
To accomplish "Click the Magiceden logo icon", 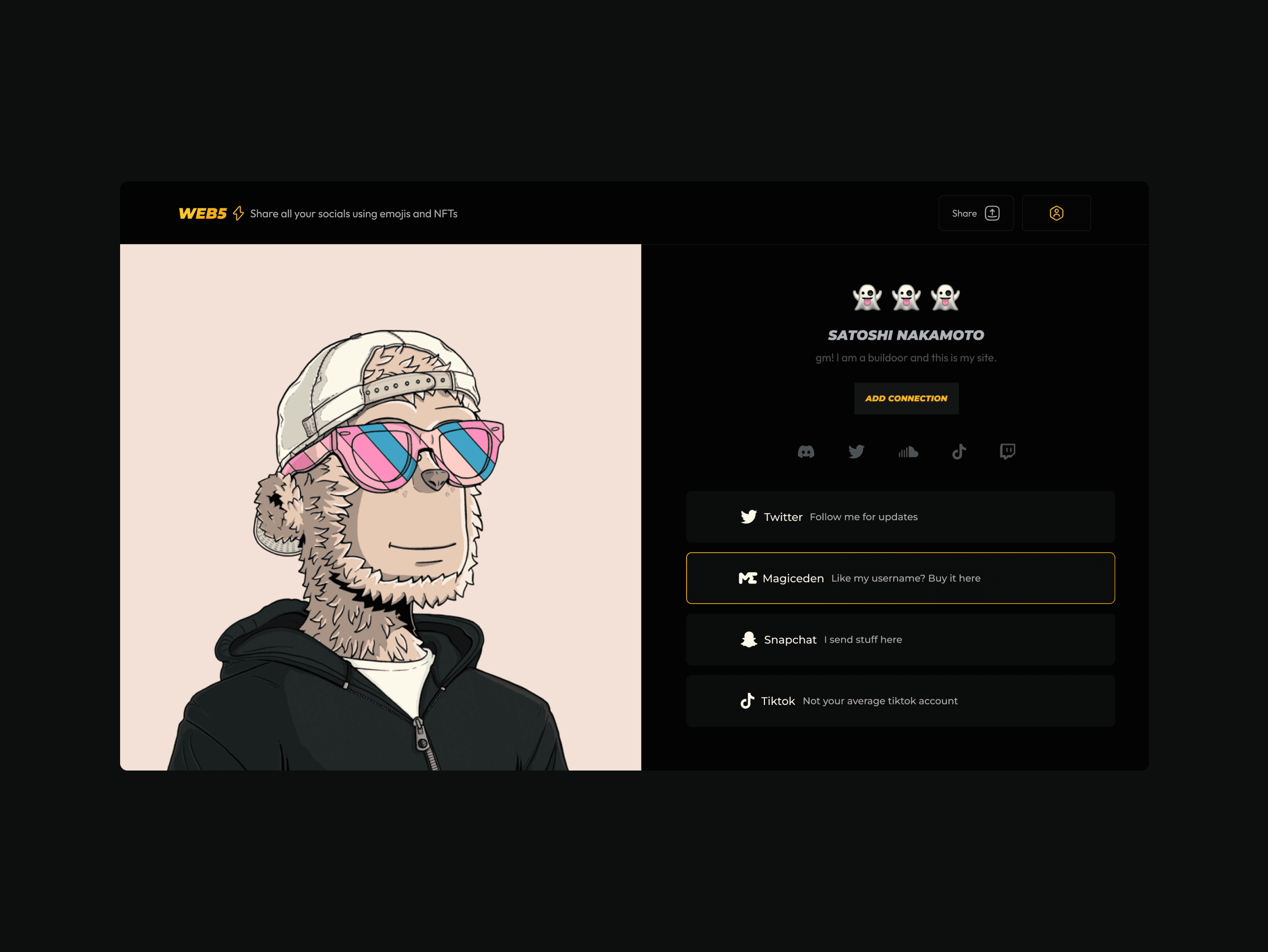I will pos(747,577).
